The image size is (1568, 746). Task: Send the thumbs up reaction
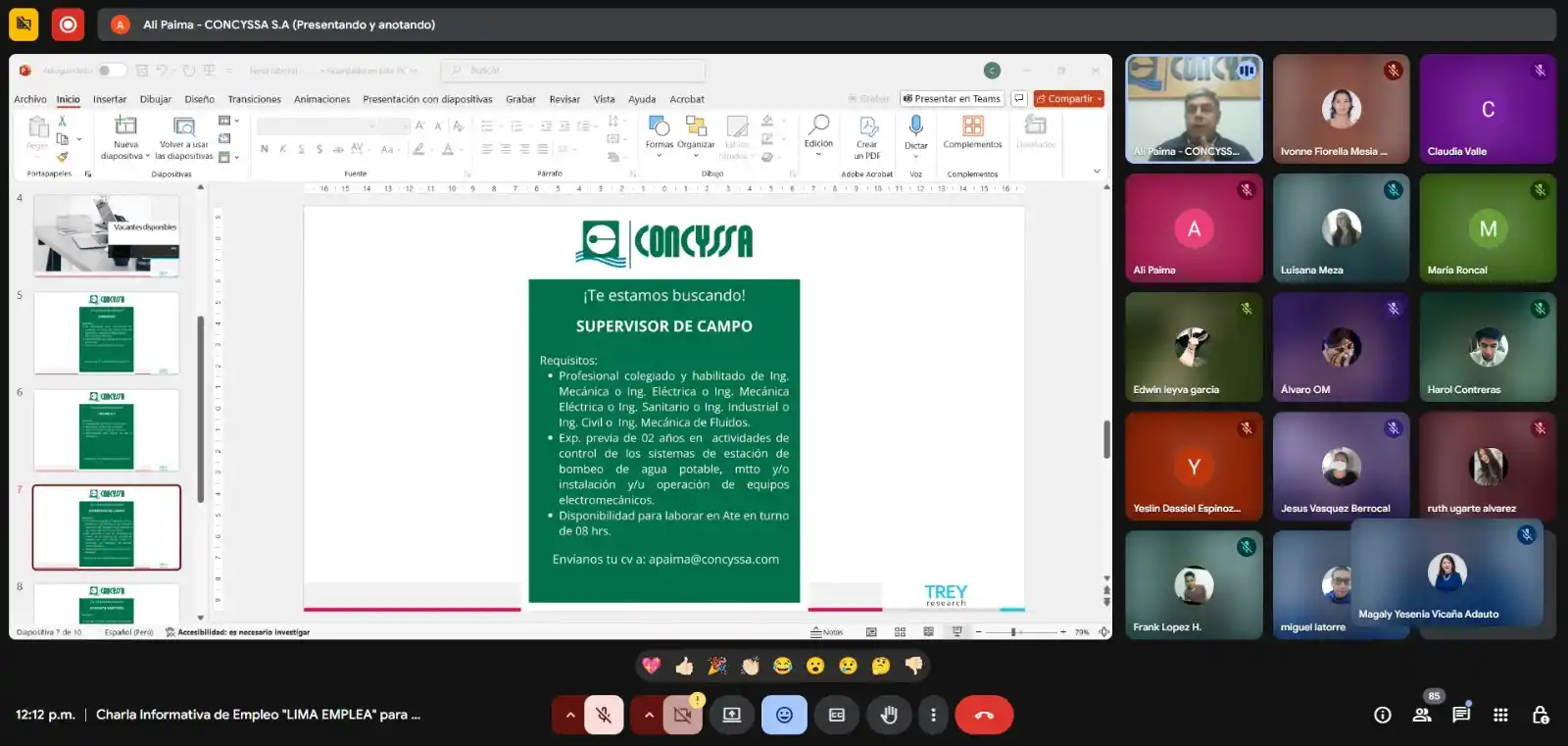684,666
